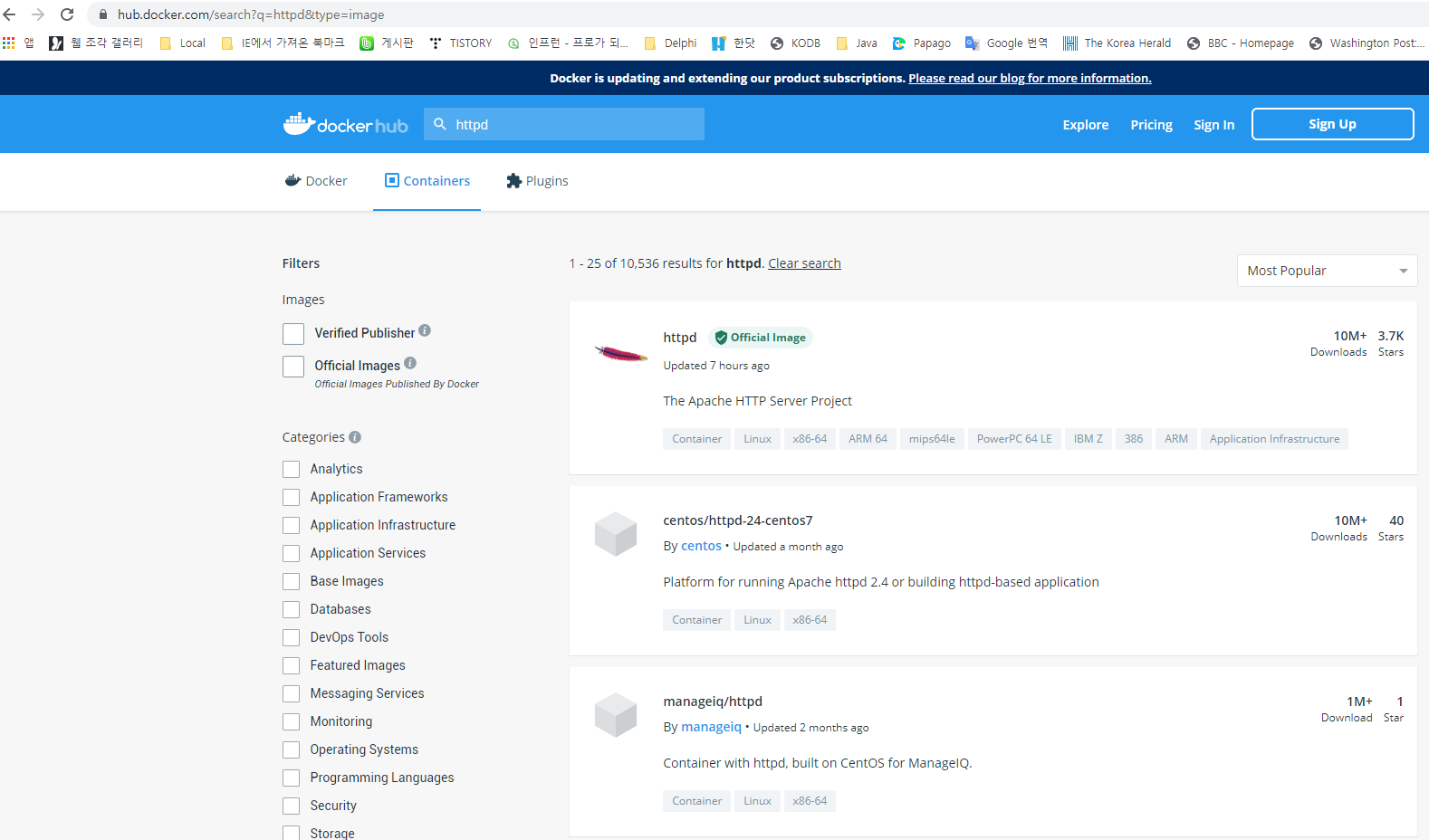
Task: Check the Programming Languages category
Action: (291, 778)
